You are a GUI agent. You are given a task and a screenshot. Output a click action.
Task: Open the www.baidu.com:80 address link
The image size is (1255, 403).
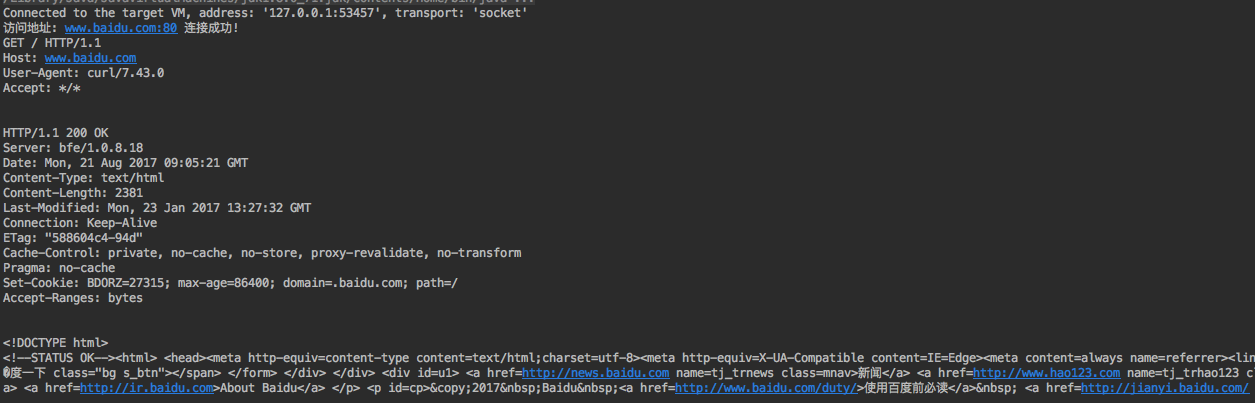tap(120, 28)
